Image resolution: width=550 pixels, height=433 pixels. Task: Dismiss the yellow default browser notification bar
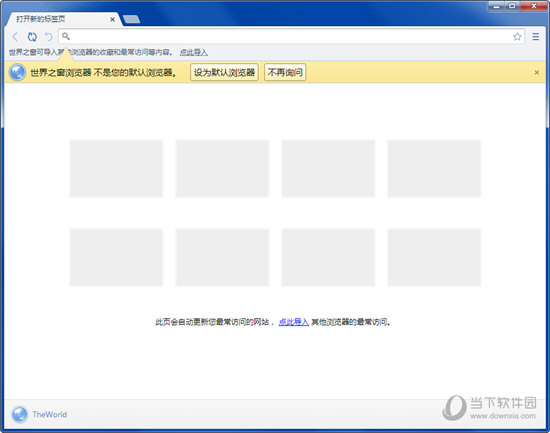[x=536, y=73]
